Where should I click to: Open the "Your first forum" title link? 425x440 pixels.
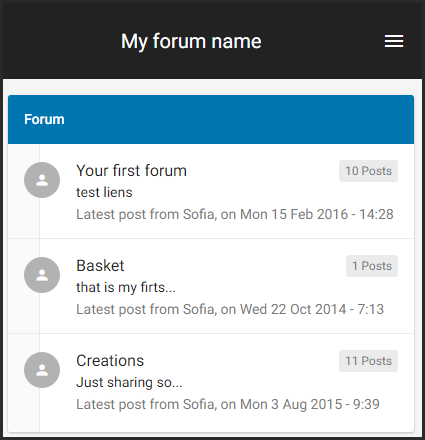131,171
